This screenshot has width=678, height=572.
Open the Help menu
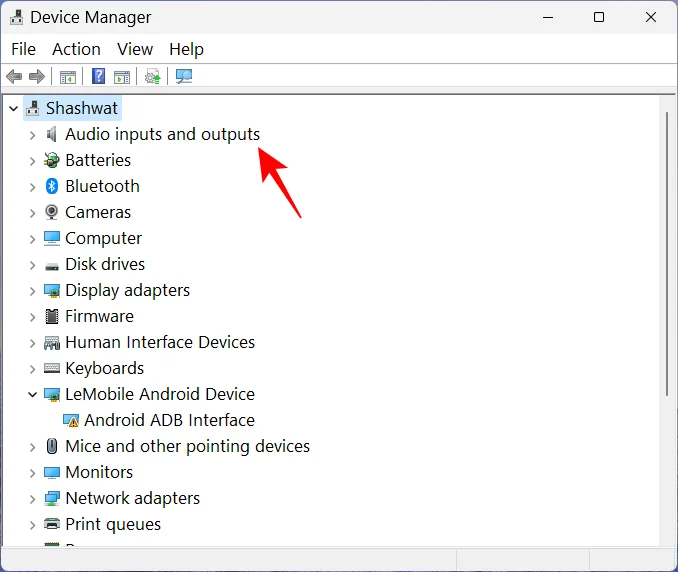[186, 49]
